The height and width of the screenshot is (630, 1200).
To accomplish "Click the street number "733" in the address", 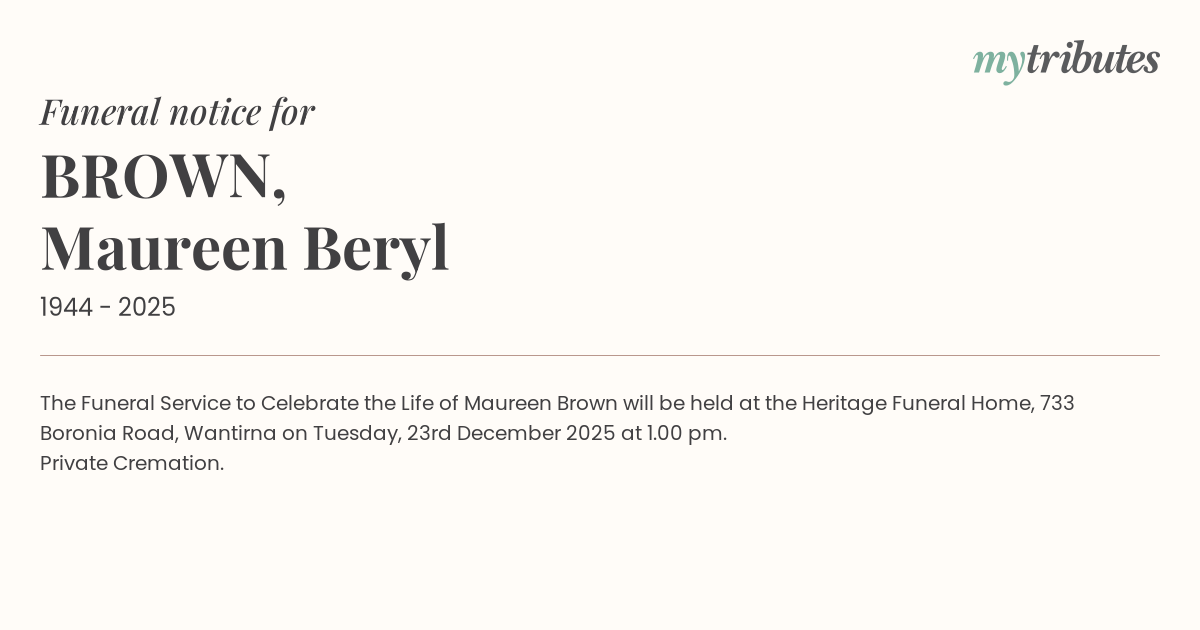I will [x=1057, y=404].
